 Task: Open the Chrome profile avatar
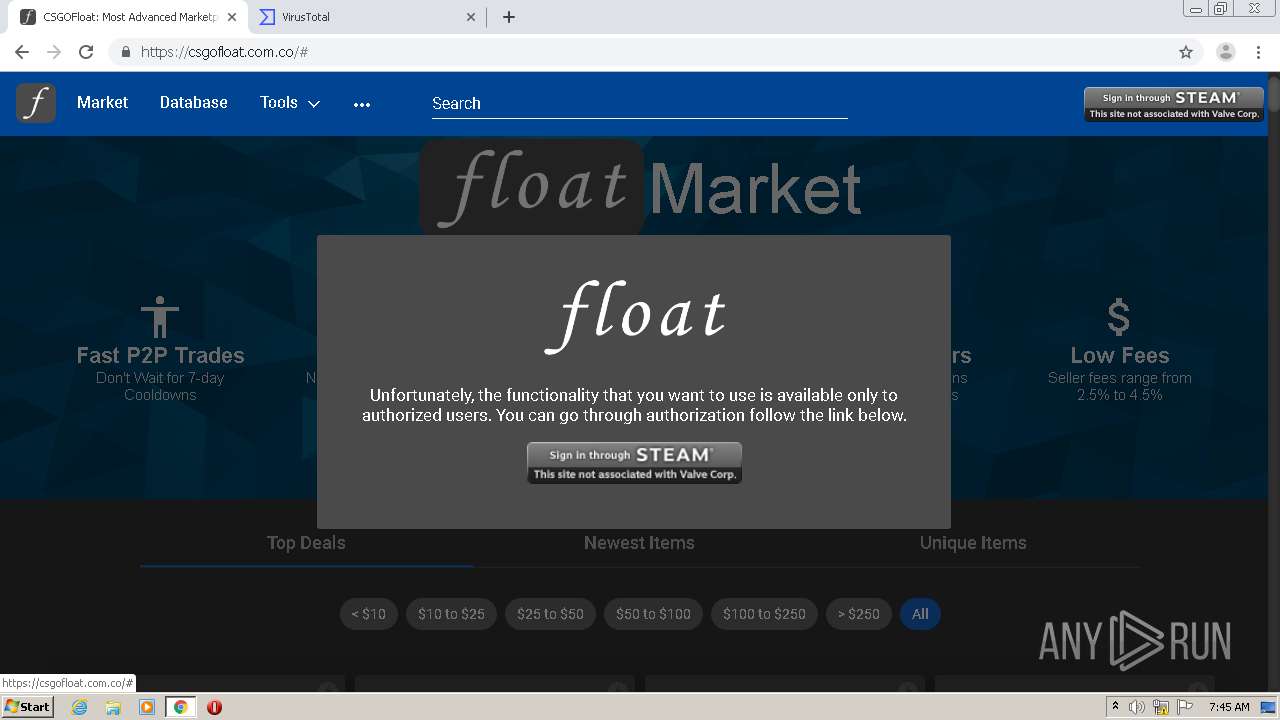(x=1225, y=52)
